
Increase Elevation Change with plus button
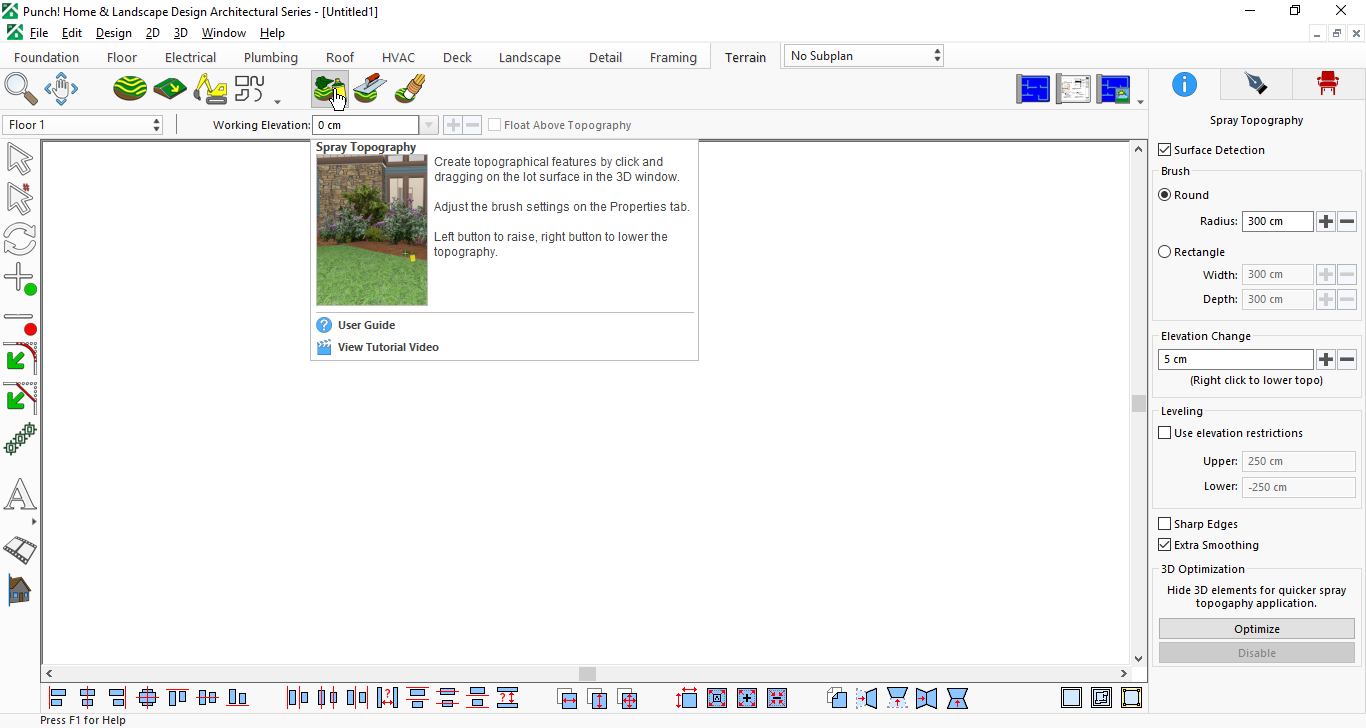[1326, 359]
